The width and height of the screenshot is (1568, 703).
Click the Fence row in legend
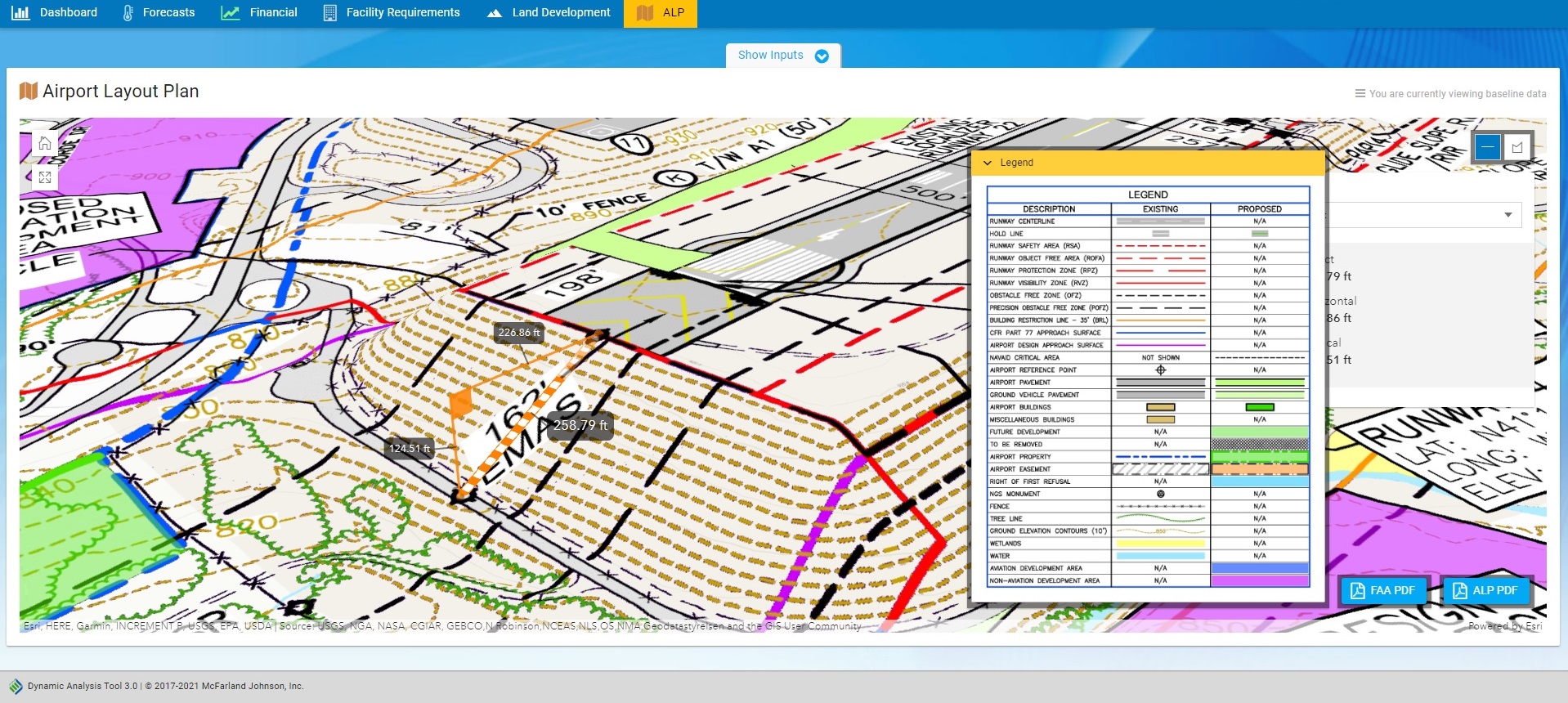tap(1148, 507)
